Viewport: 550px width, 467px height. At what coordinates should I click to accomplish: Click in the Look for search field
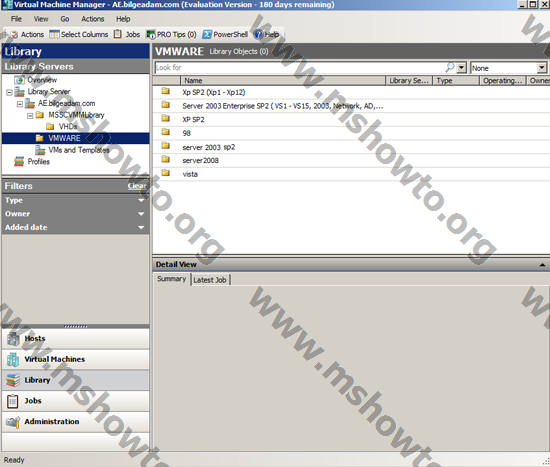299,68
